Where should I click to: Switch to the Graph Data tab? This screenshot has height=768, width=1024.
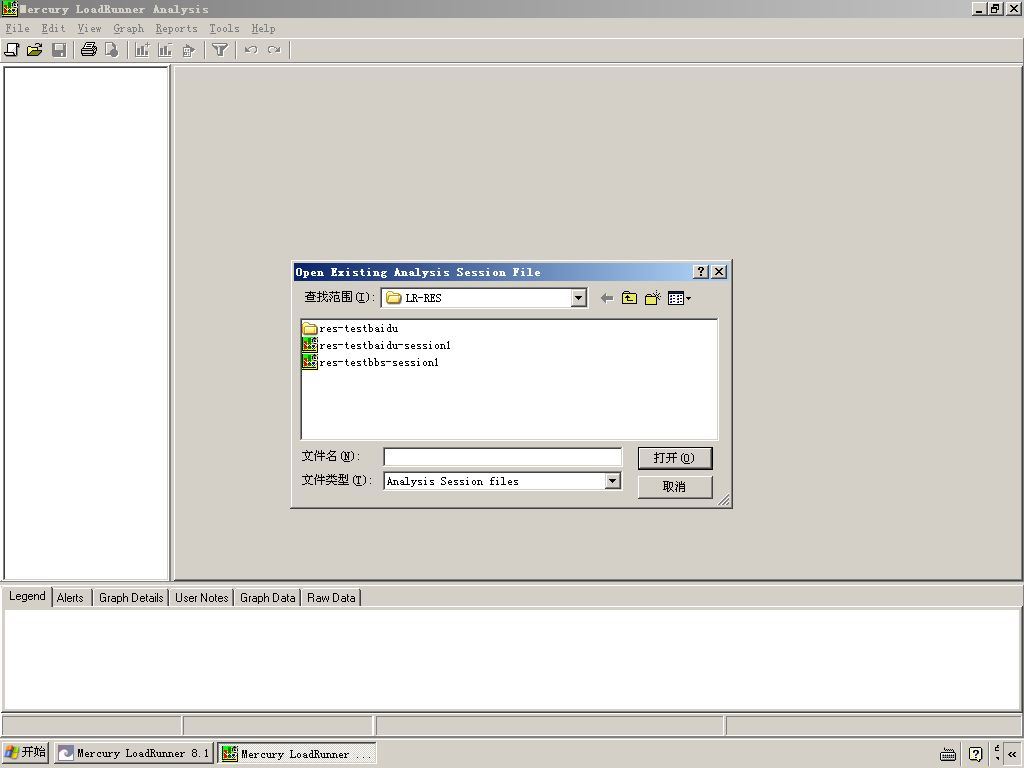click(x=268, y=598)
